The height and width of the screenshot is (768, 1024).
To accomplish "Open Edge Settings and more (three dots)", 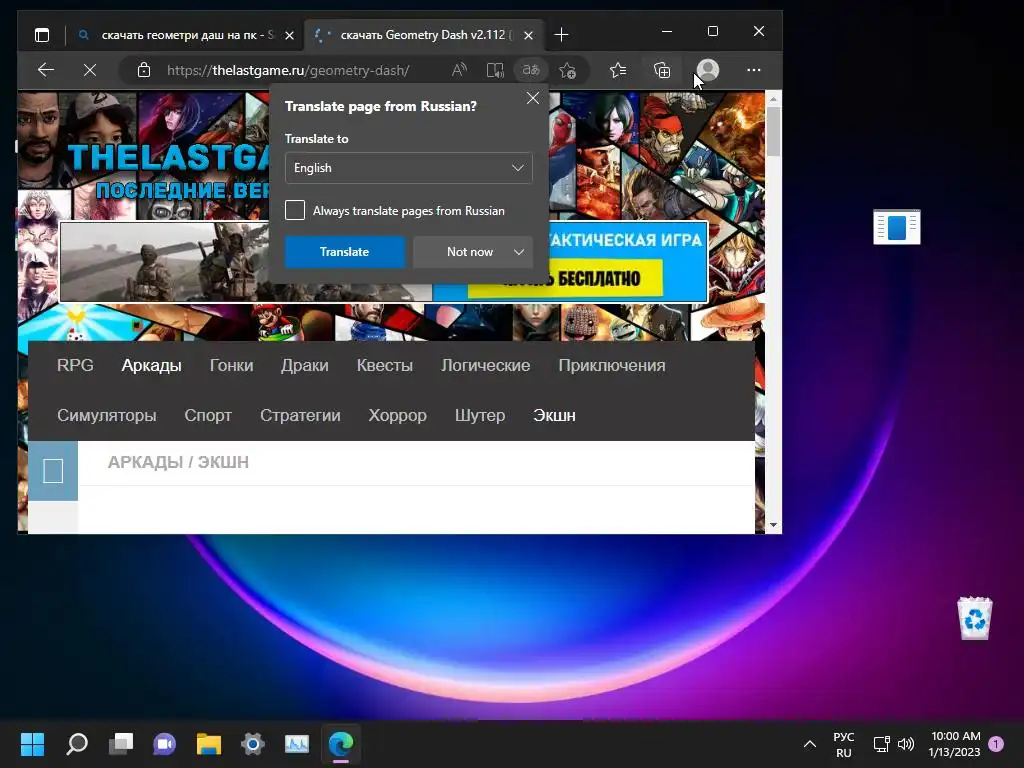I will [x=754, y=70].
